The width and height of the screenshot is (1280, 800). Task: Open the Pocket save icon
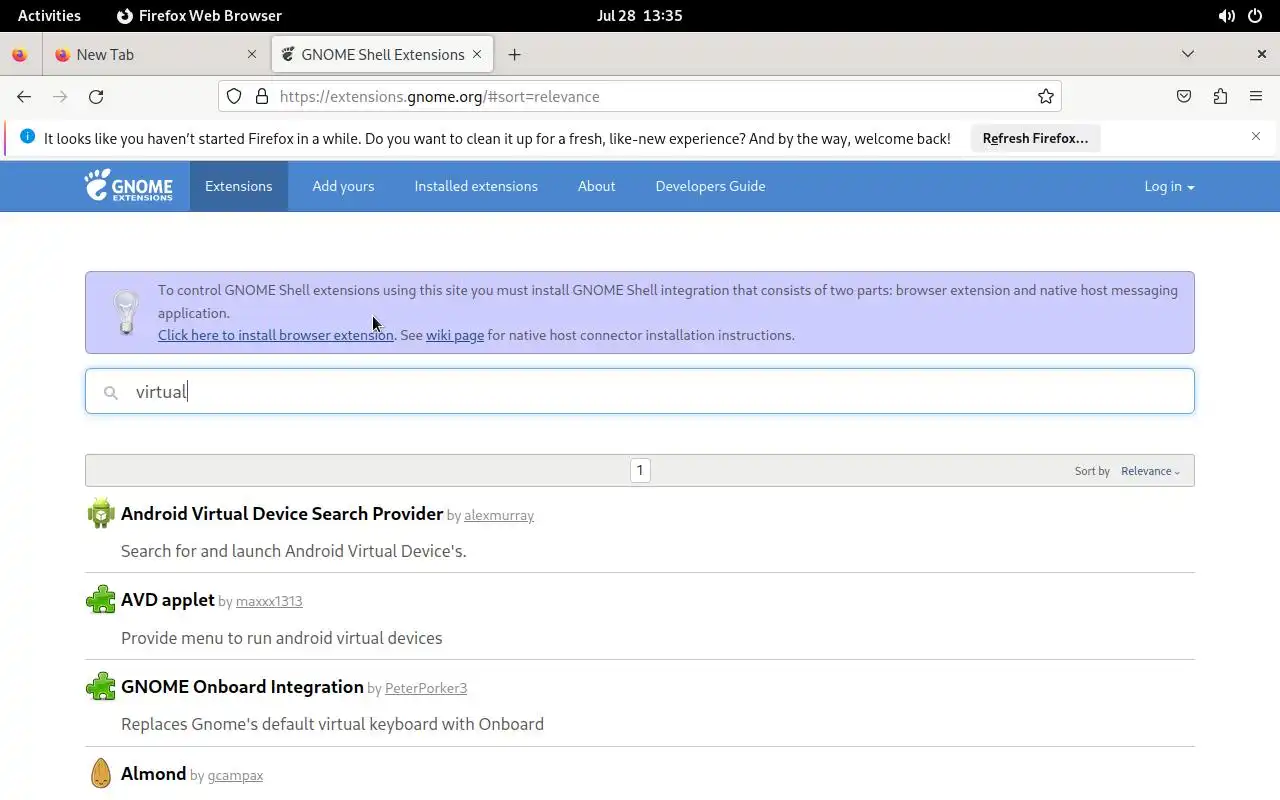coord(1184,97)
